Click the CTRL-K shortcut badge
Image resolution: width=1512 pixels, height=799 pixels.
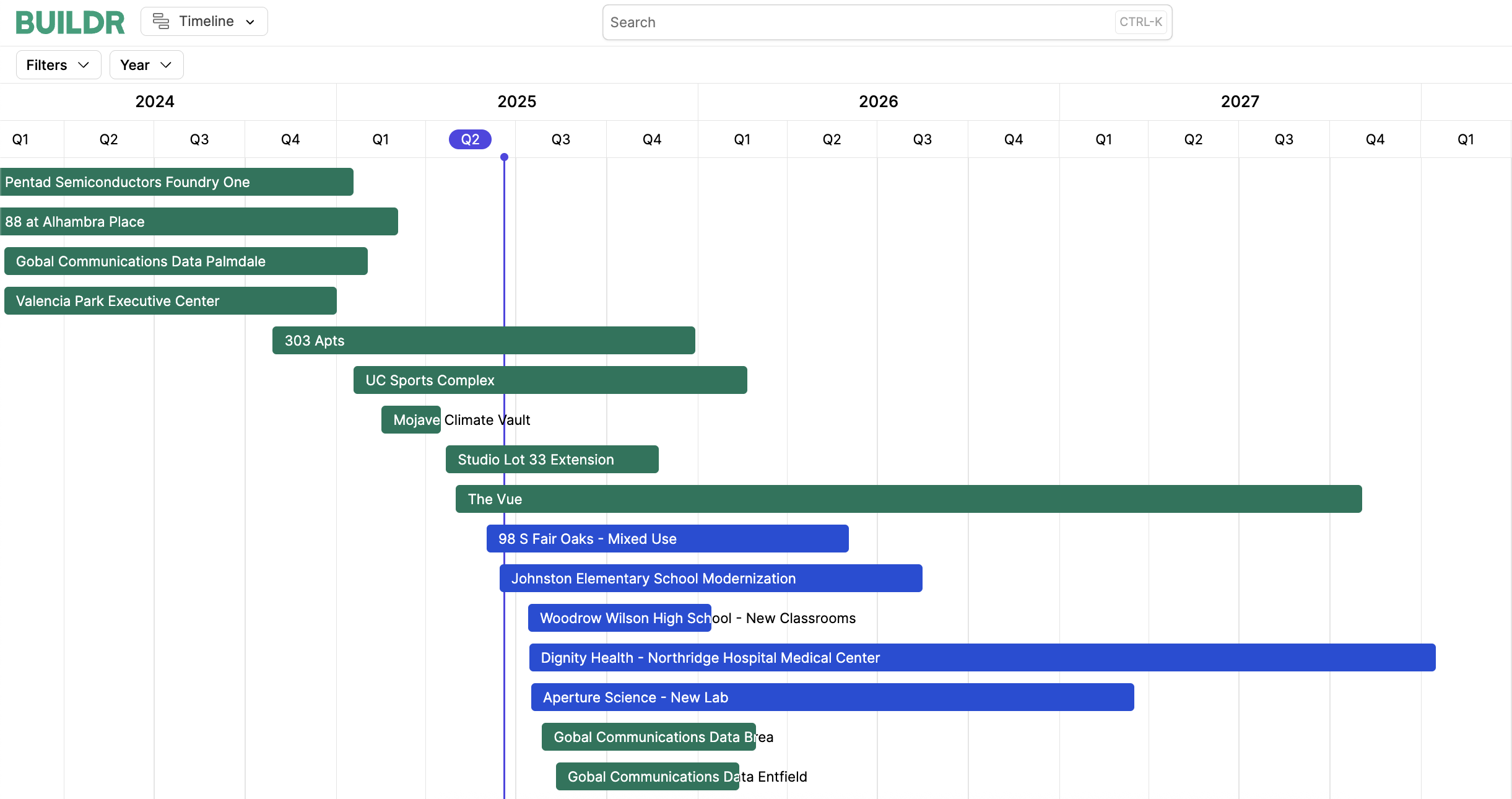[x=1141, y=22]
